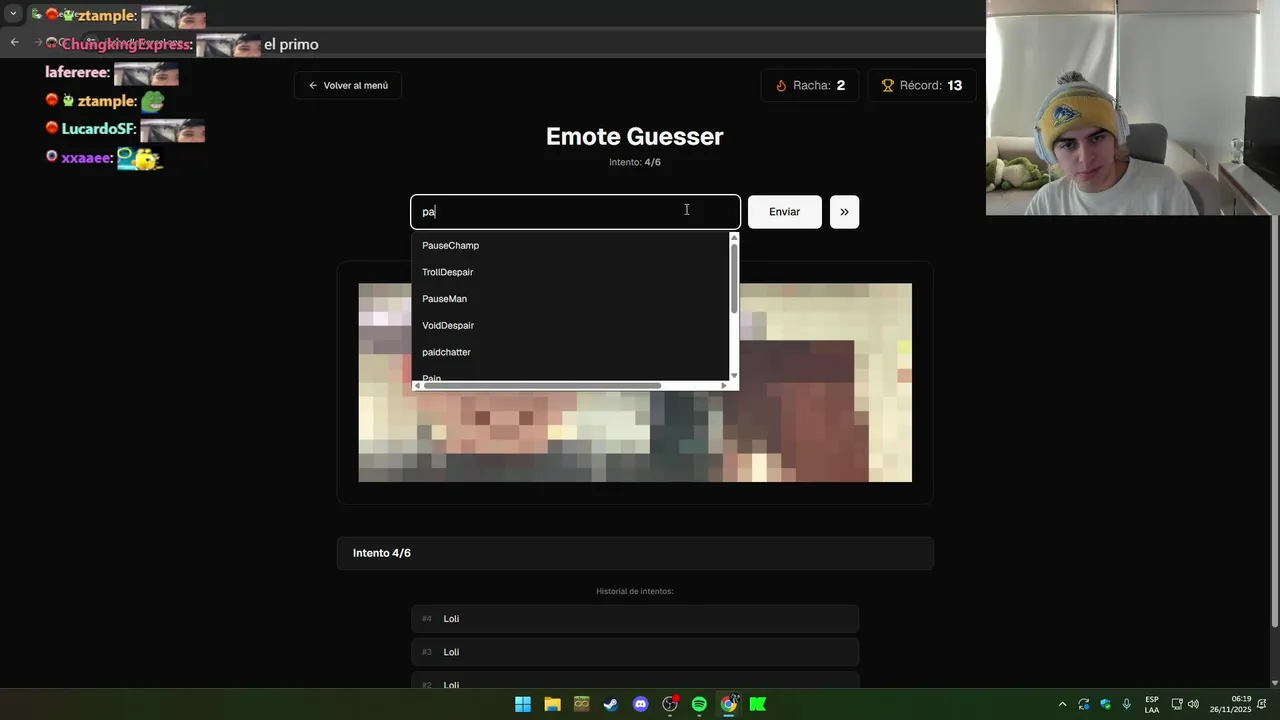Click the sync tray icon

pyautogui.click(x=1084, y=704)
